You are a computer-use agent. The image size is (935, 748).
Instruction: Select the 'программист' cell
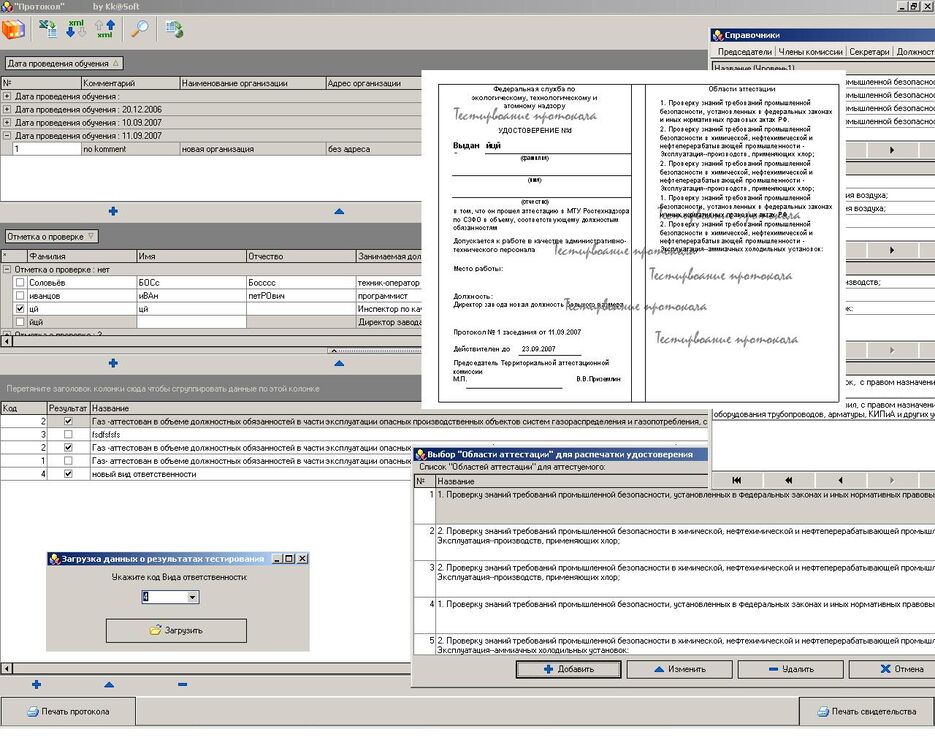pyautogui.click(x=389, y=295)
